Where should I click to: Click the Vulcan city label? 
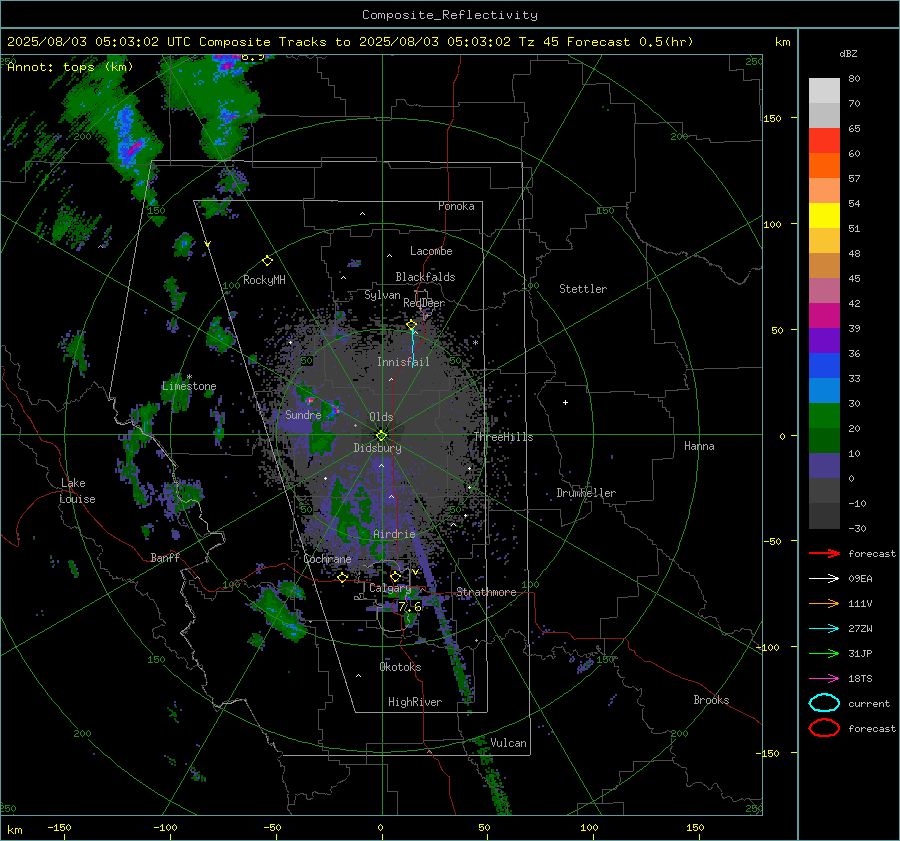(x=508, y=743)
